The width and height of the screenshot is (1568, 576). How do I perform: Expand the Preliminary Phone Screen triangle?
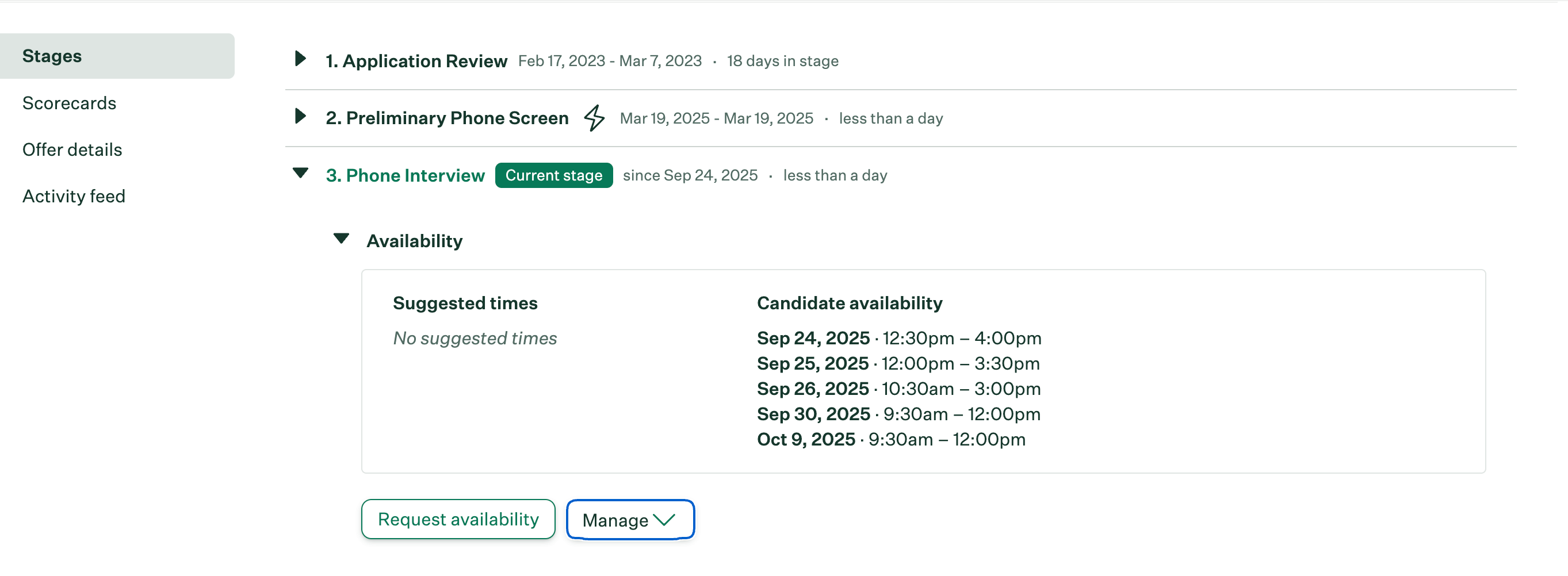pyautogui.click(x=300, y=116)
